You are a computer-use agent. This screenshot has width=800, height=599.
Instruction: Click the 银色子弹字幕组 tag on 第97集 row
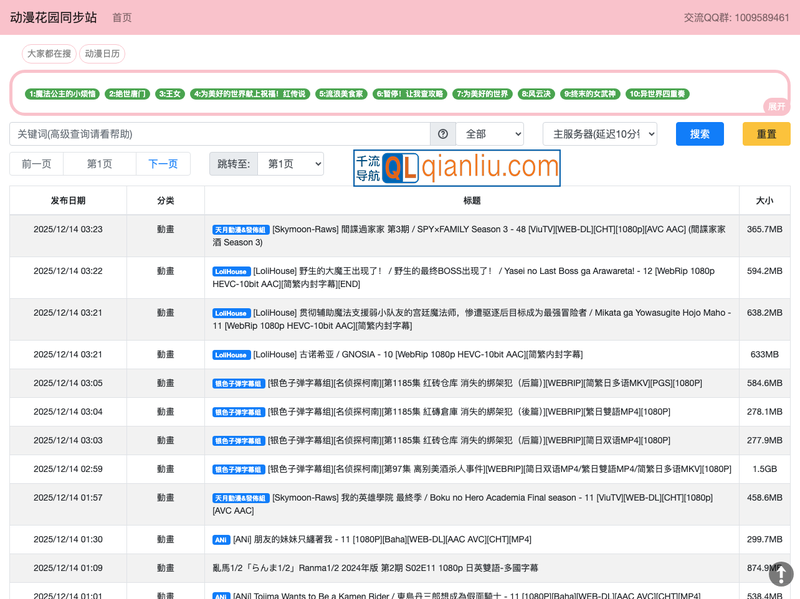[238, 469]
